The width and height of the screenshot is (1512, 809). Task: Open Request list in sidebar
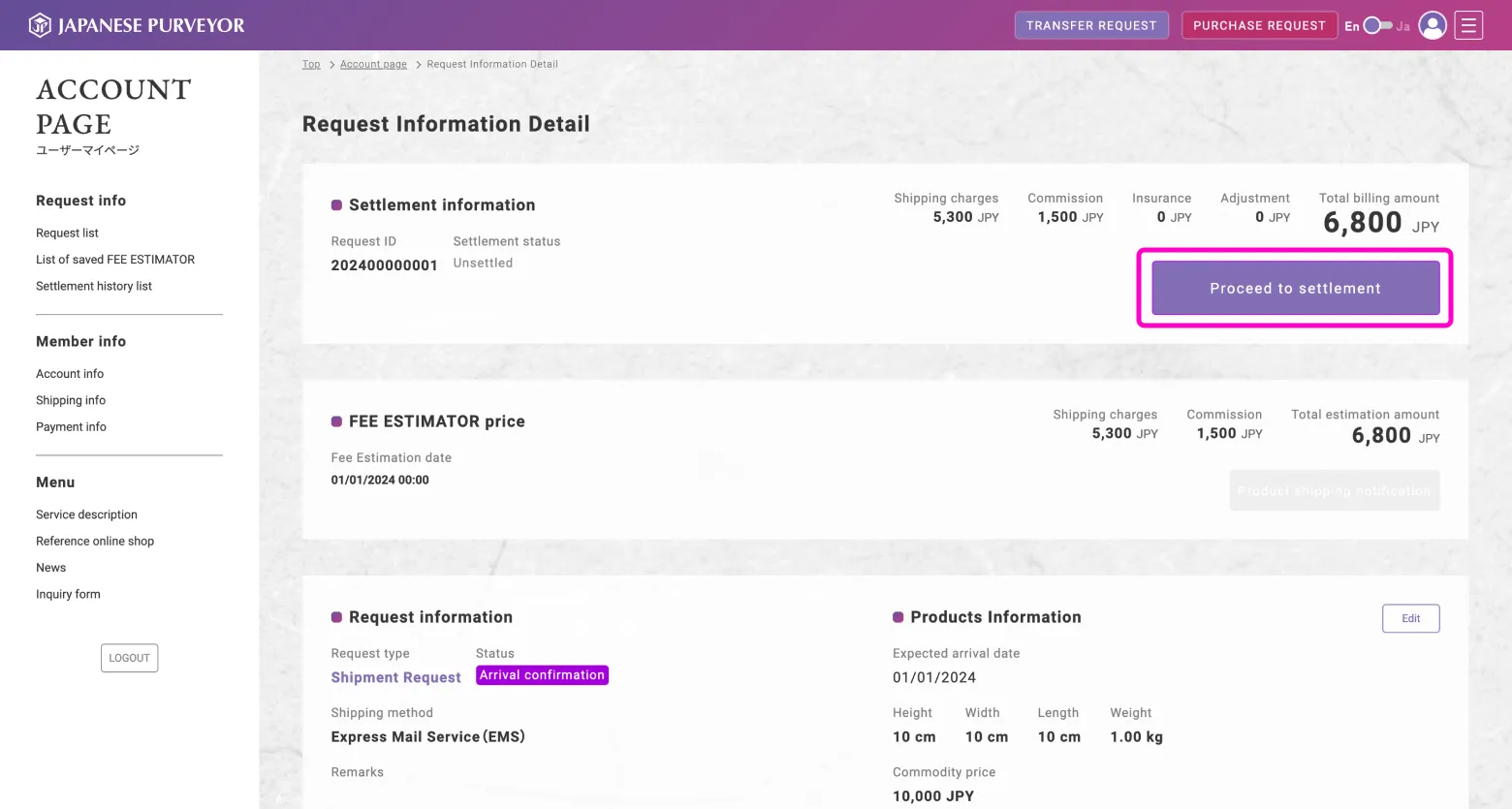(67, 233)
